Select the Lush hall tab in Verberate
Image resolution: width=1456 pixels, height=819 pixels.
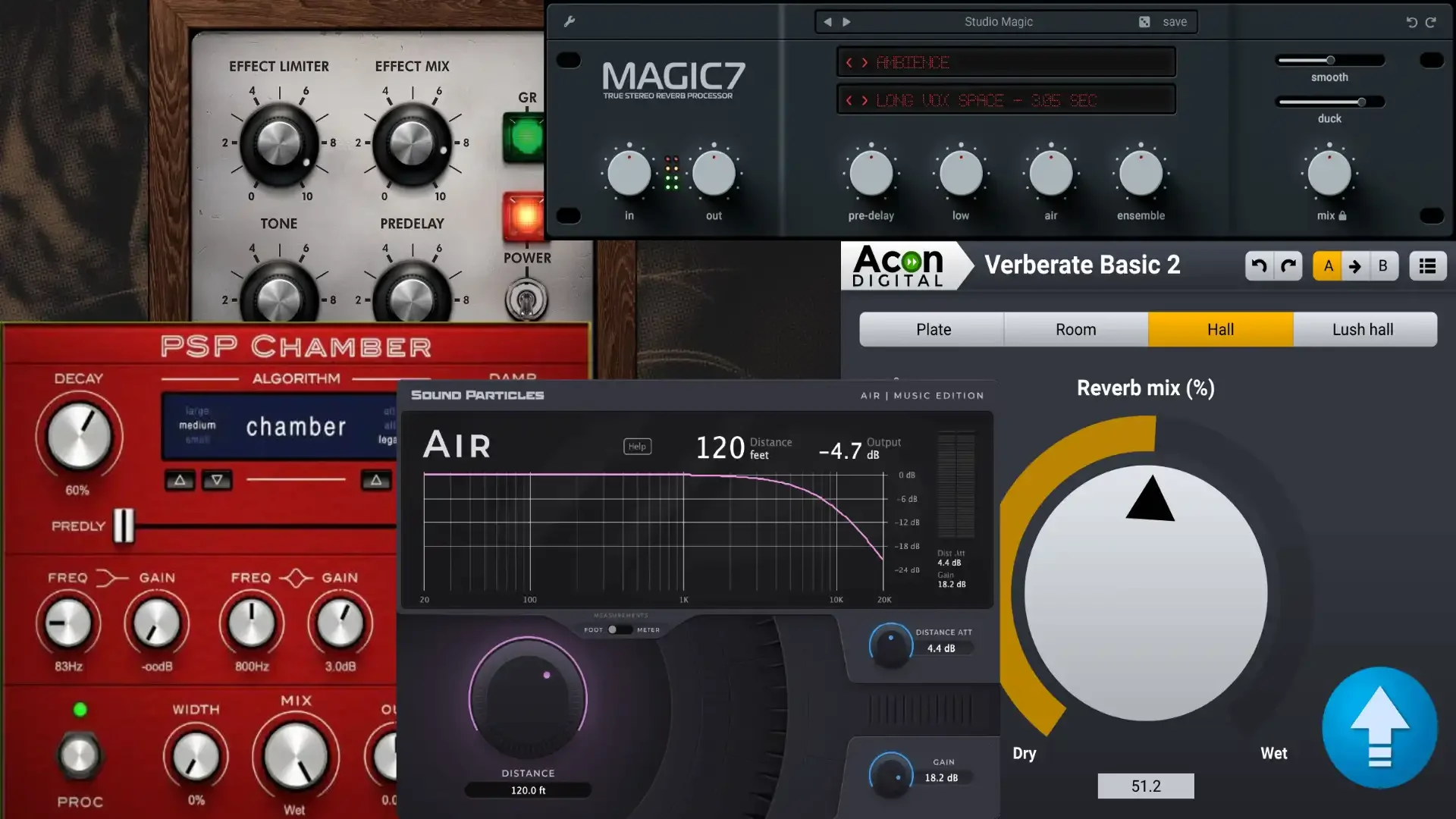pos(1363,329)
